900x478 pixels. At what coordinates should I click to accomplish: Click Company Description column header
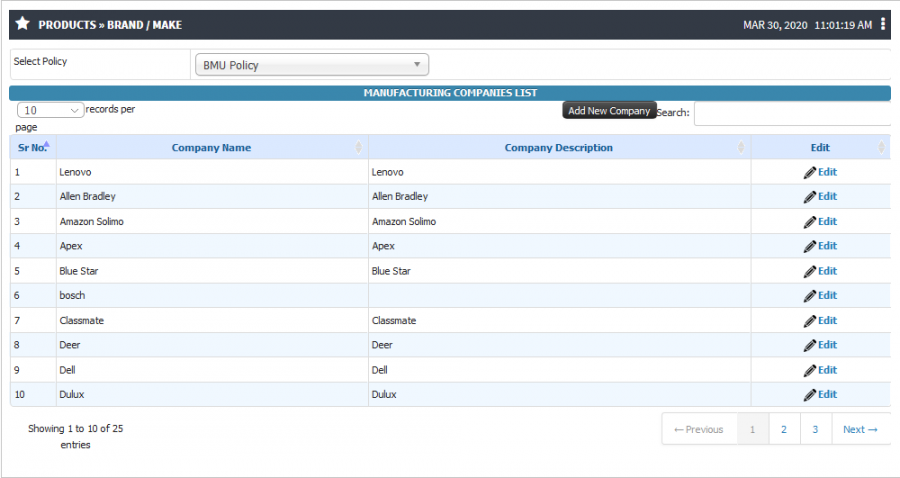558,147
